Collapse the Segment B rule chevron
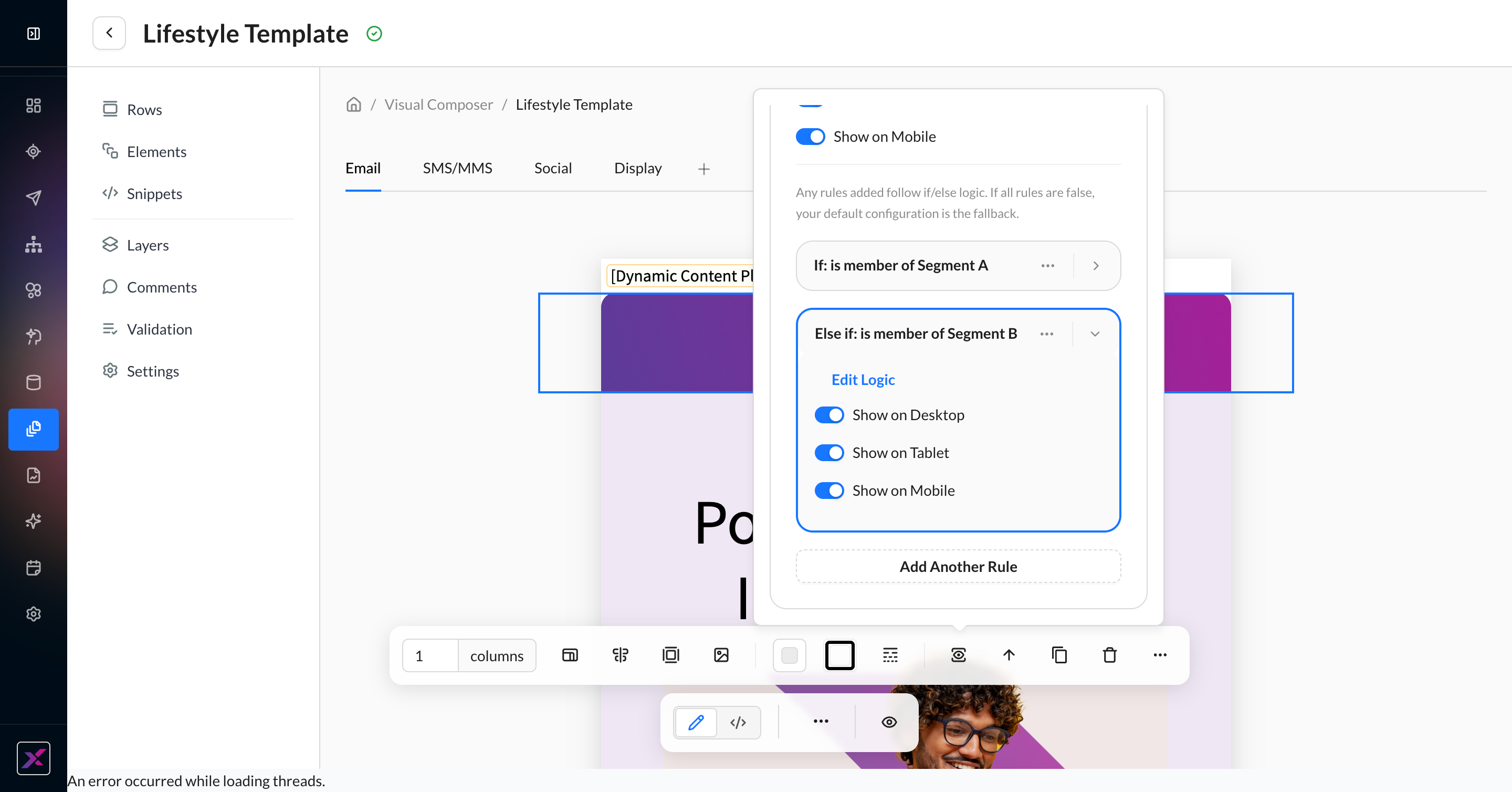The image size is (1512, 792). click(x=1095, y=334)
